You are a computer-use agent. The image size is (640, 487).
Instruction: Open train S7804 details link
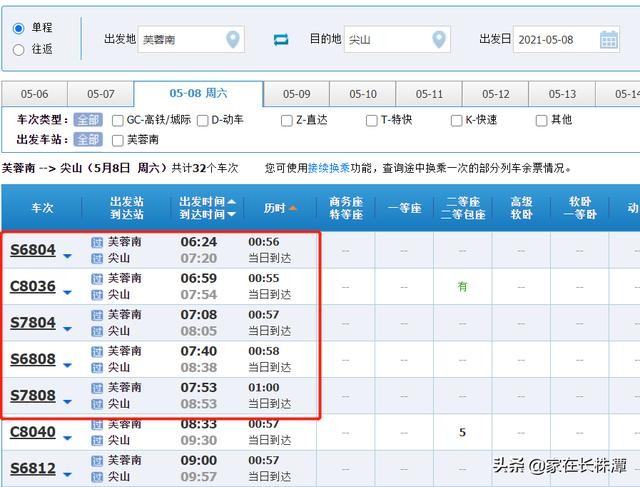click(x=33, y=322)
